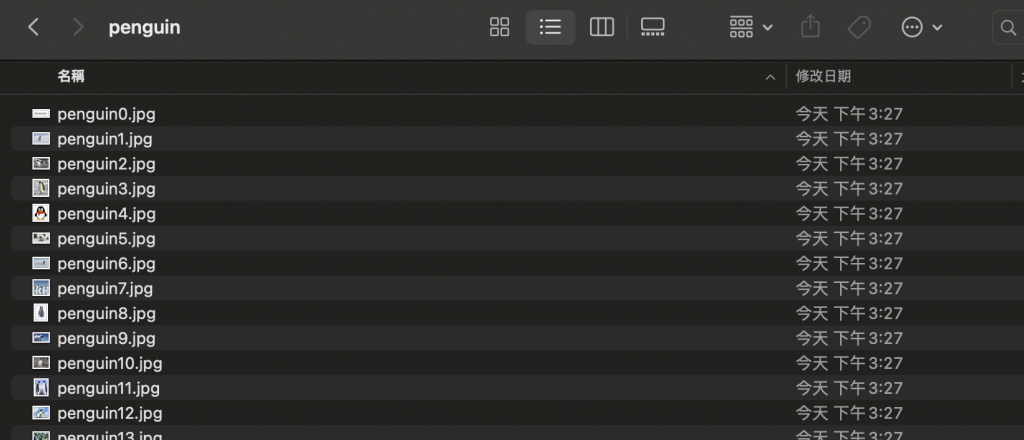This screenshot has width=1024, height=440.
Task: Click the tag icon in toolbar
Action: [x=859, y=27]
